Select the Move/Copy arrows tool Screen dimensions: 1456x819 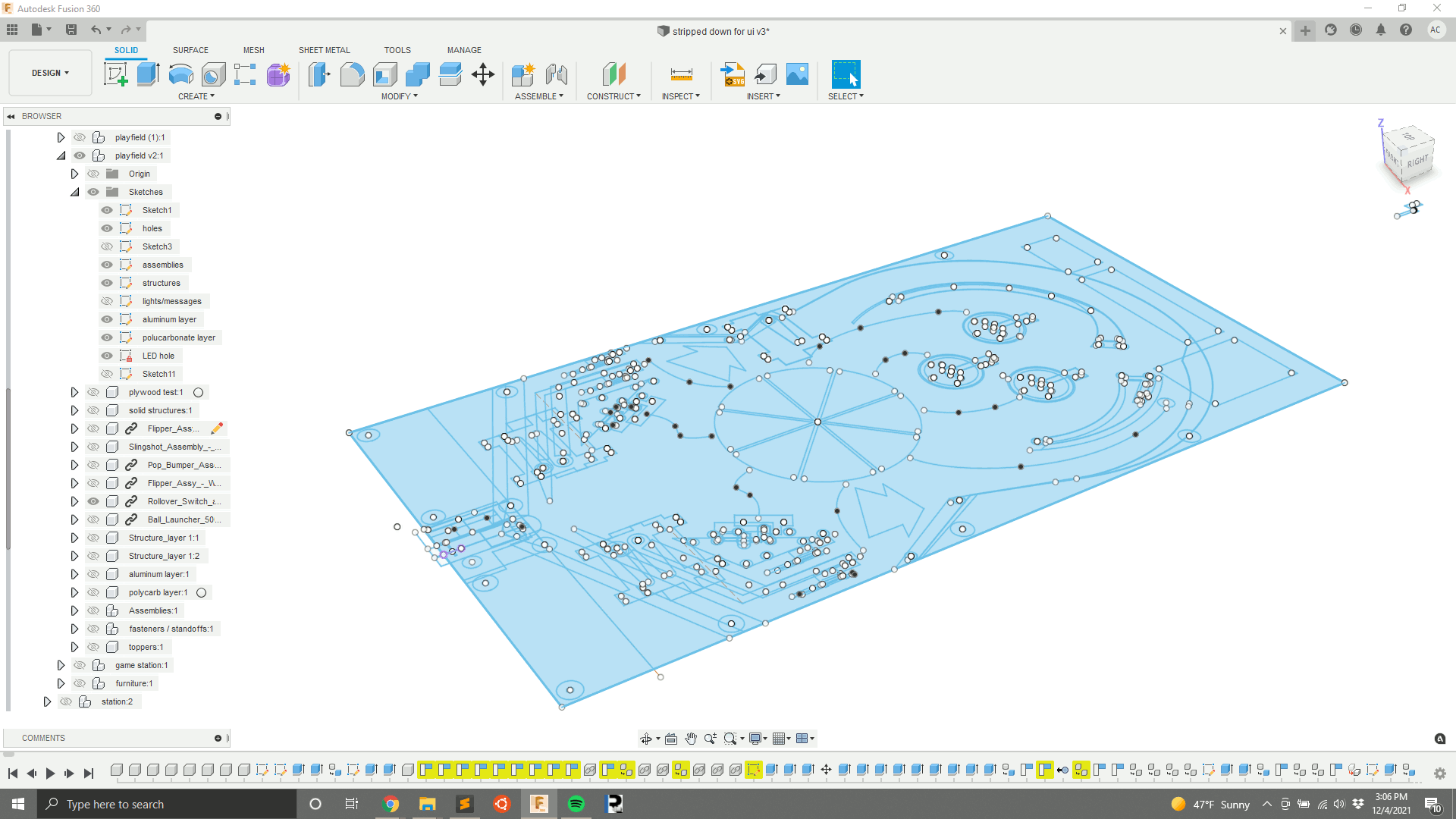(x=482, y=74)
